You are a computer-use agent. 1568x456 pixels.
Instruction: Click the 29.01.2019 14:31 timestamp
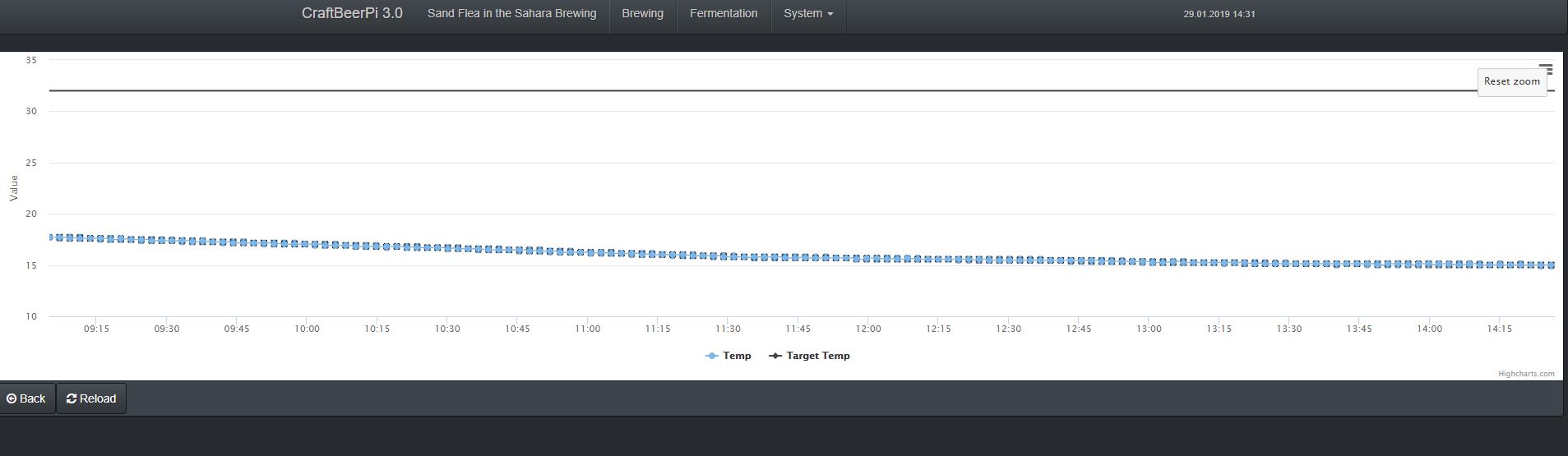(1219, 14)
